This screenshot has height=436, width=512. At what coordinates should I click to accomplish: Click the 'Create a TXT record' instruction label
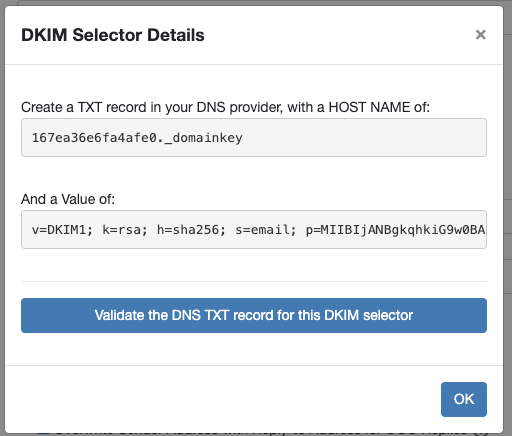coord(225,107)
